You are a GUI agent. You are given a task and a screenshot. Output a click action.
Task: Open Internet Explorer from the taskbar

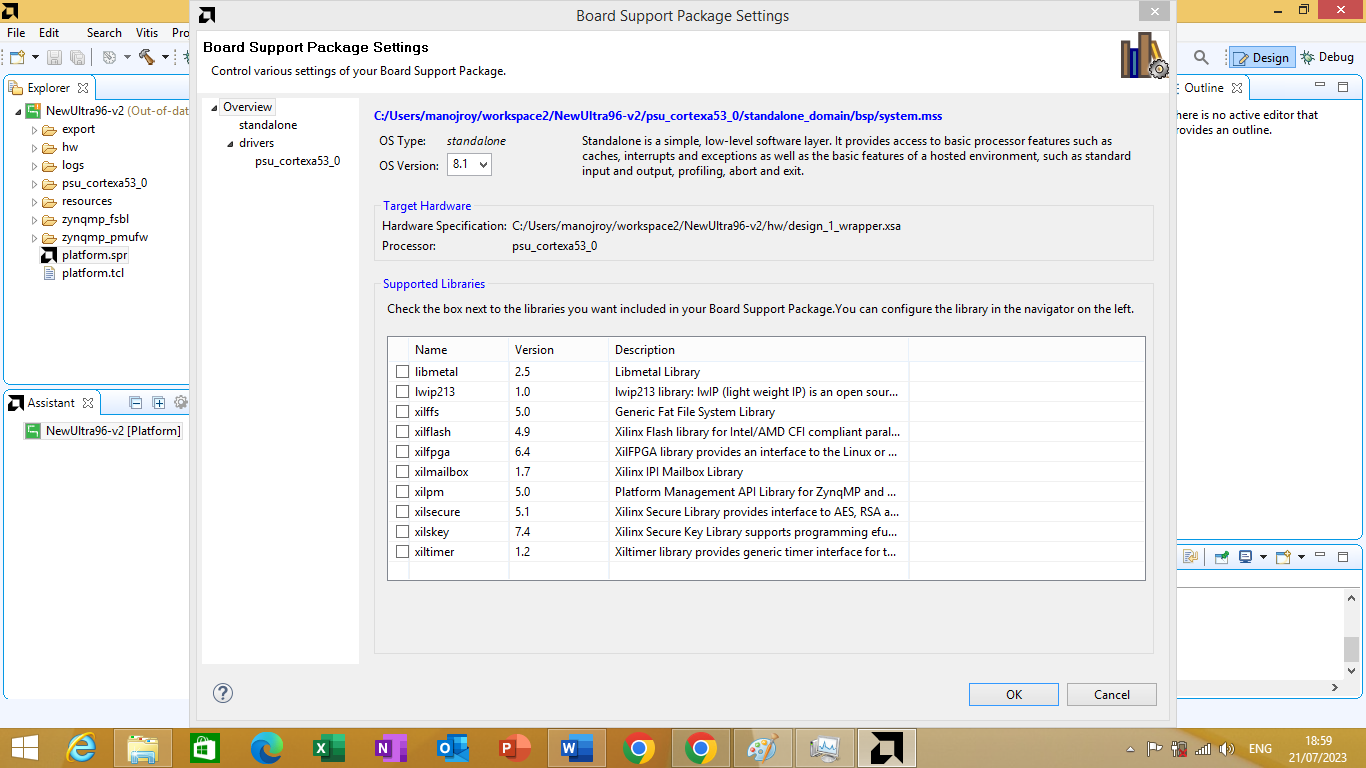click(x=81, y=748)
